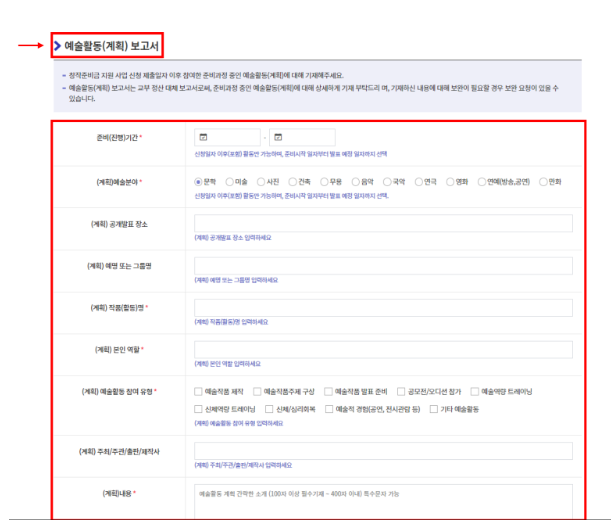This screenshot has width=611, height=520.
Task: Check the 예술작품 제작 checkbox
Action: tap(198, 391)
